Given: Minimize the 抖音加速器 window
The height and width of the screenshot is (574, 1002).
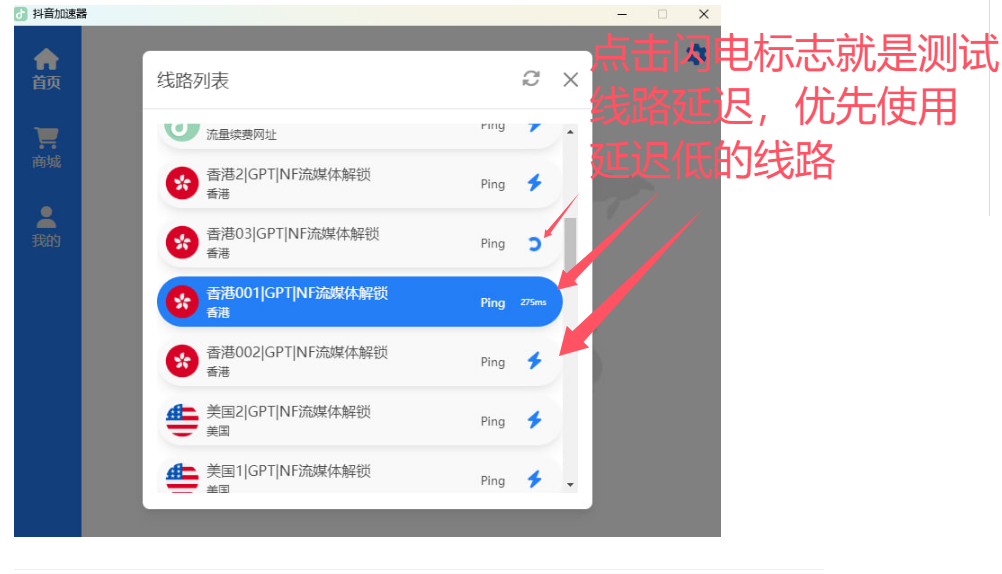Looking at the screenshot, I should click(x=622, y=14).
